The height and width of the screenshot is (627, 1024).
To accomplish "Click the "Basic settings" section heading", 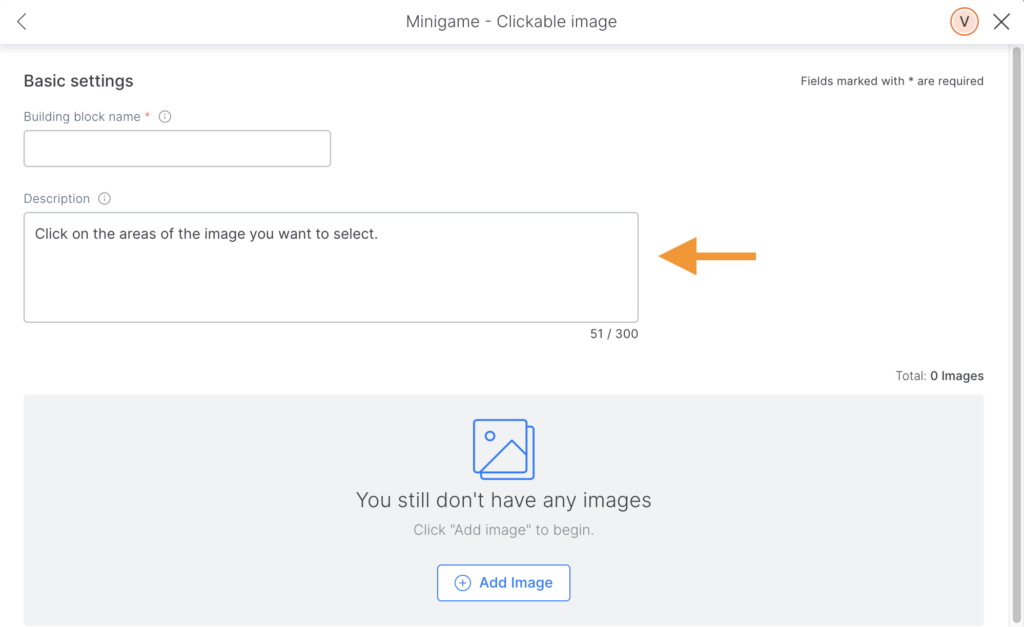I will (x=78, y=81).
